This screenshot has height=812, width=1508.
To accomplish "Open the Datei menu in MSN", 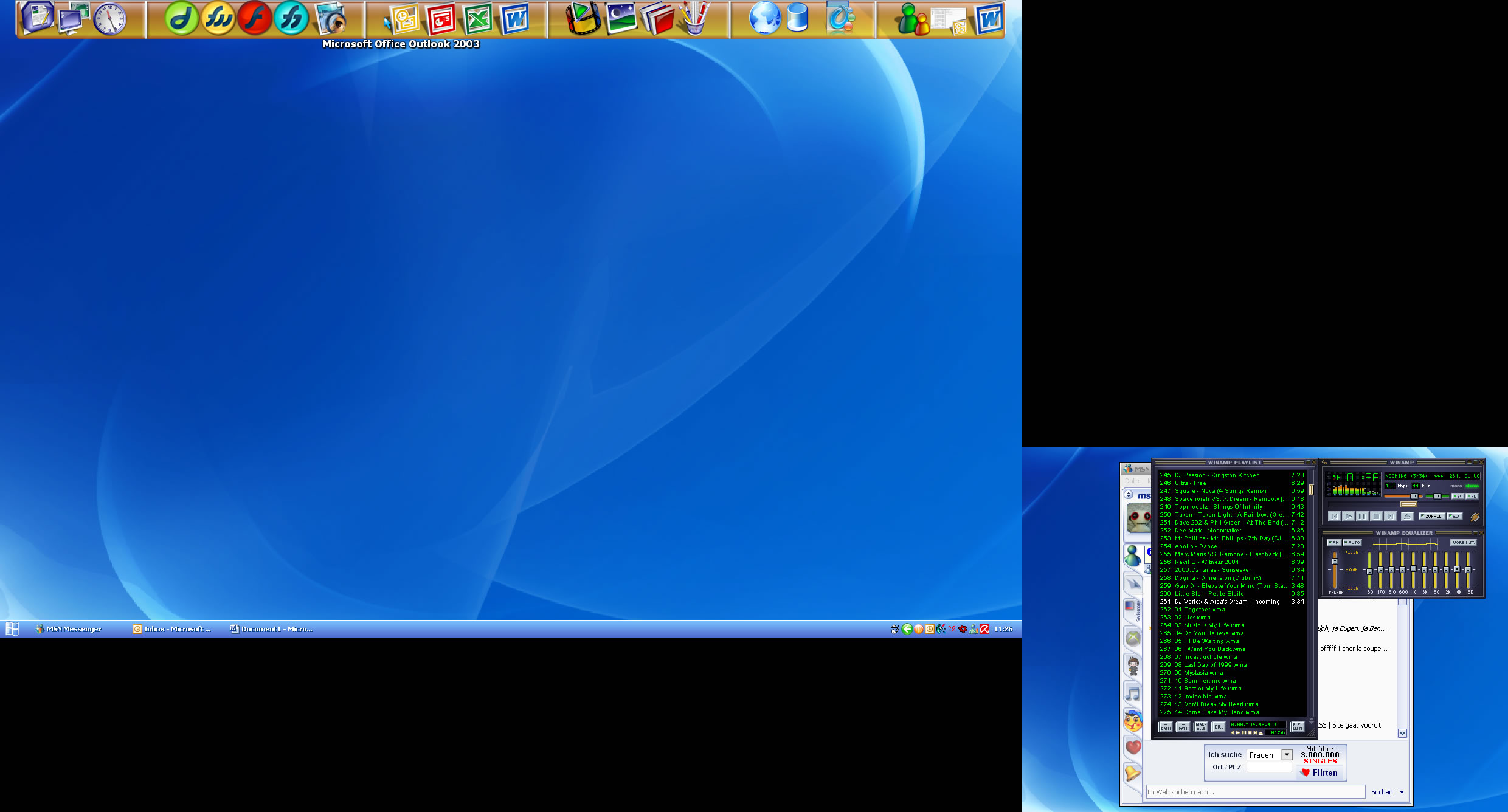I will (1132, 481).
